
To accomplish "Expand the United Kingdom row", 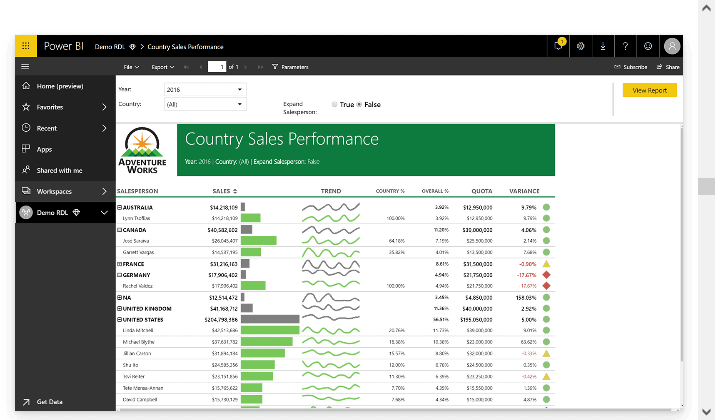I will (119, 309).
